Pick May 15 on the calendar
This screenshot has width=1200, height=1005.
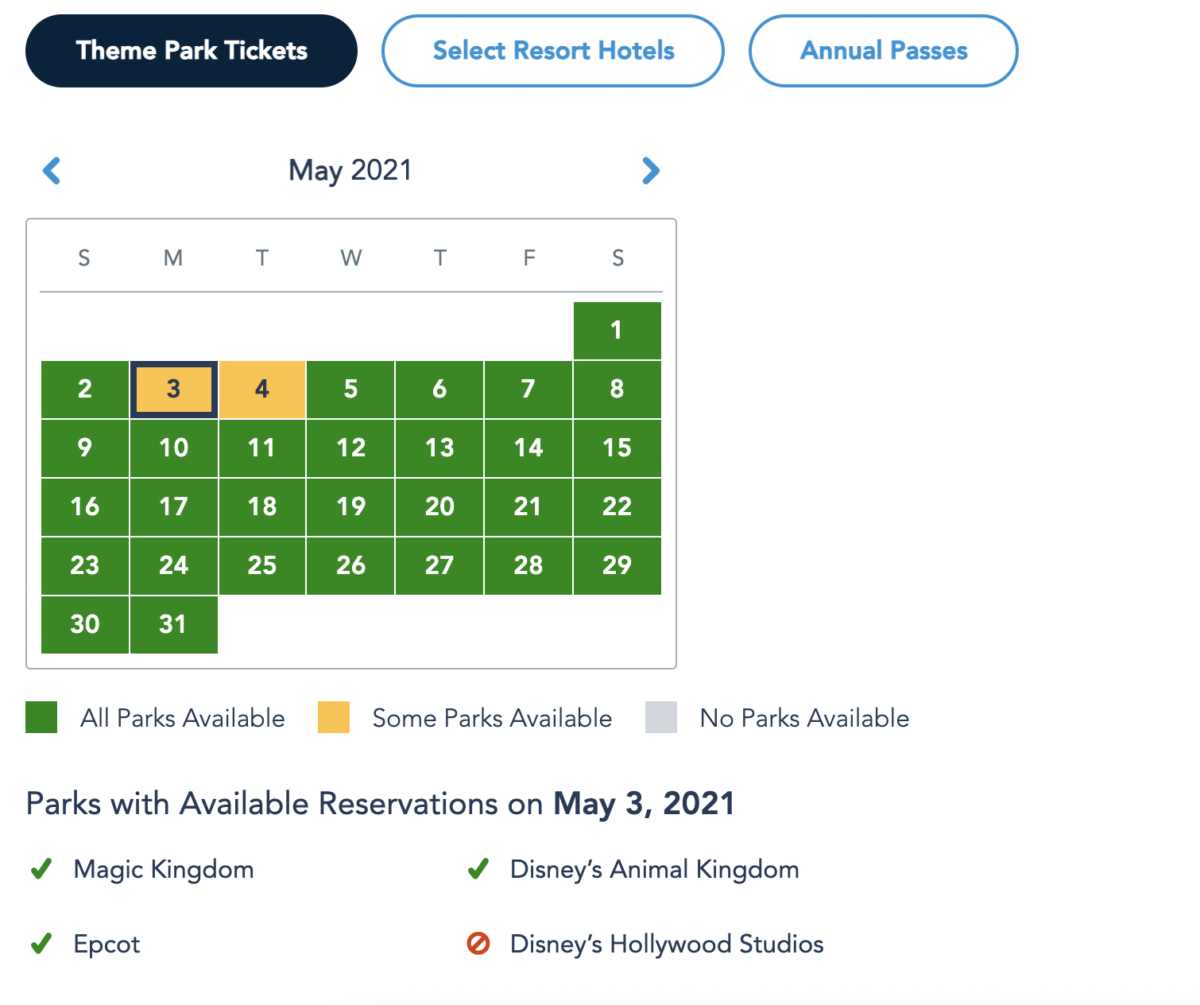tap(617, 448)
